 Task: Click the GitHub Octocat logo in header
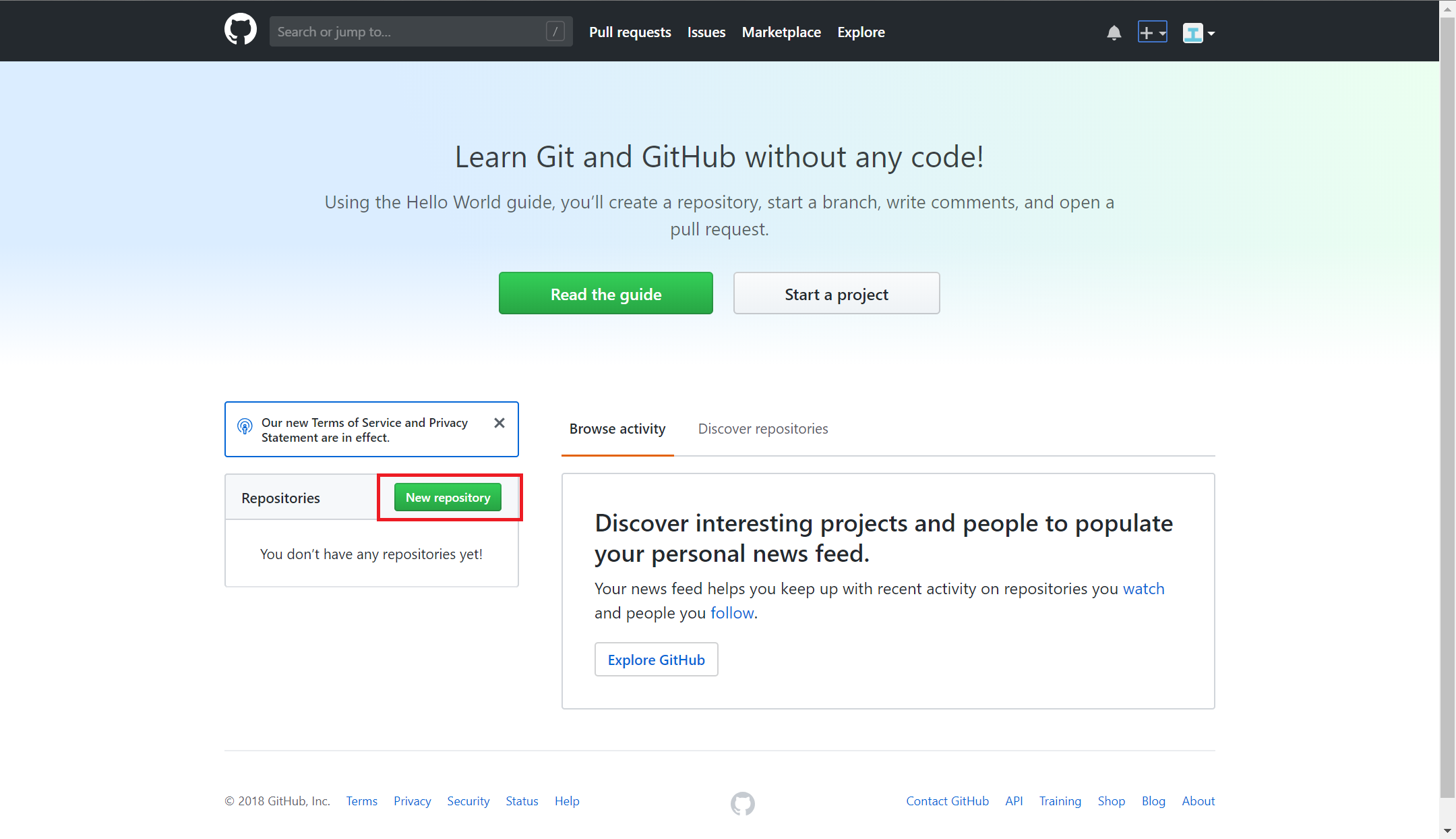click(x=241, y=30)
